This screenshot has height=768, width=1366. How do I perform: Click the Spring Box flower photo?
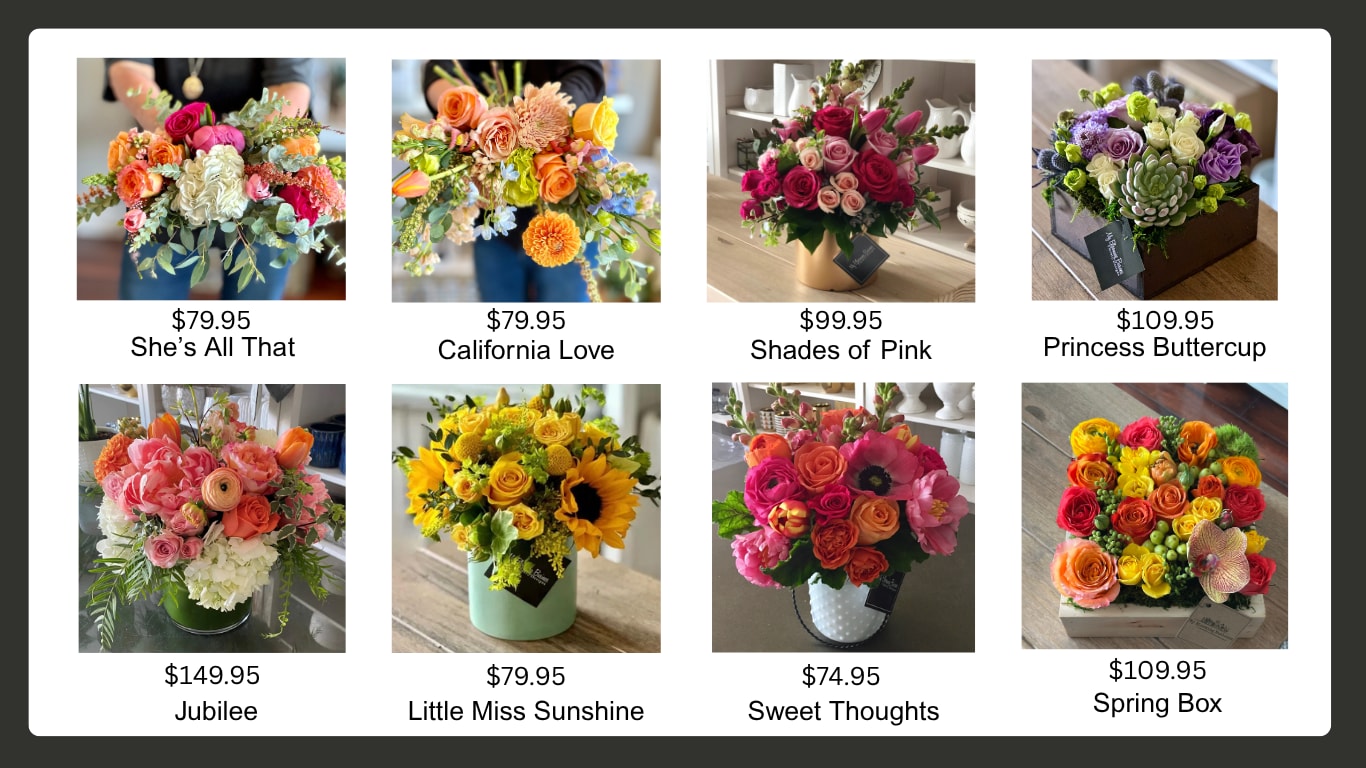1154,516
